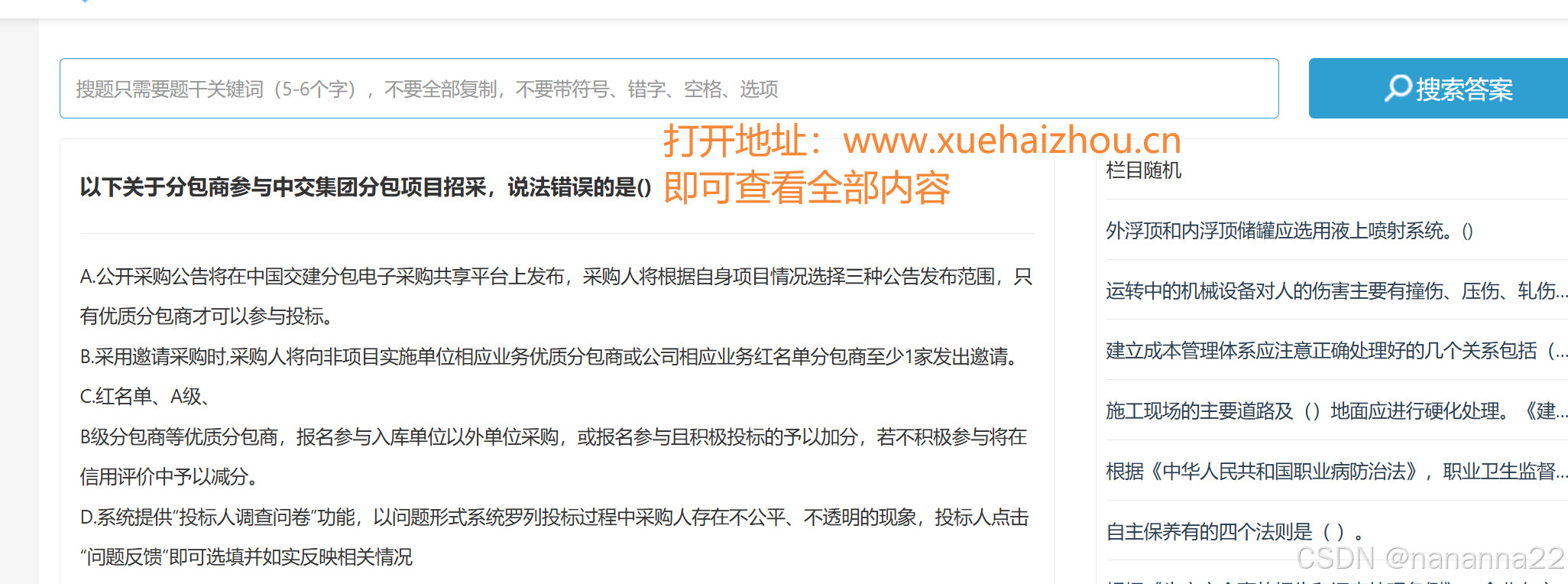The height and width of the screenshot is (584, 1568).
Task: Open link 自主保养有的四个法则是
Action: pos(1234,531)
